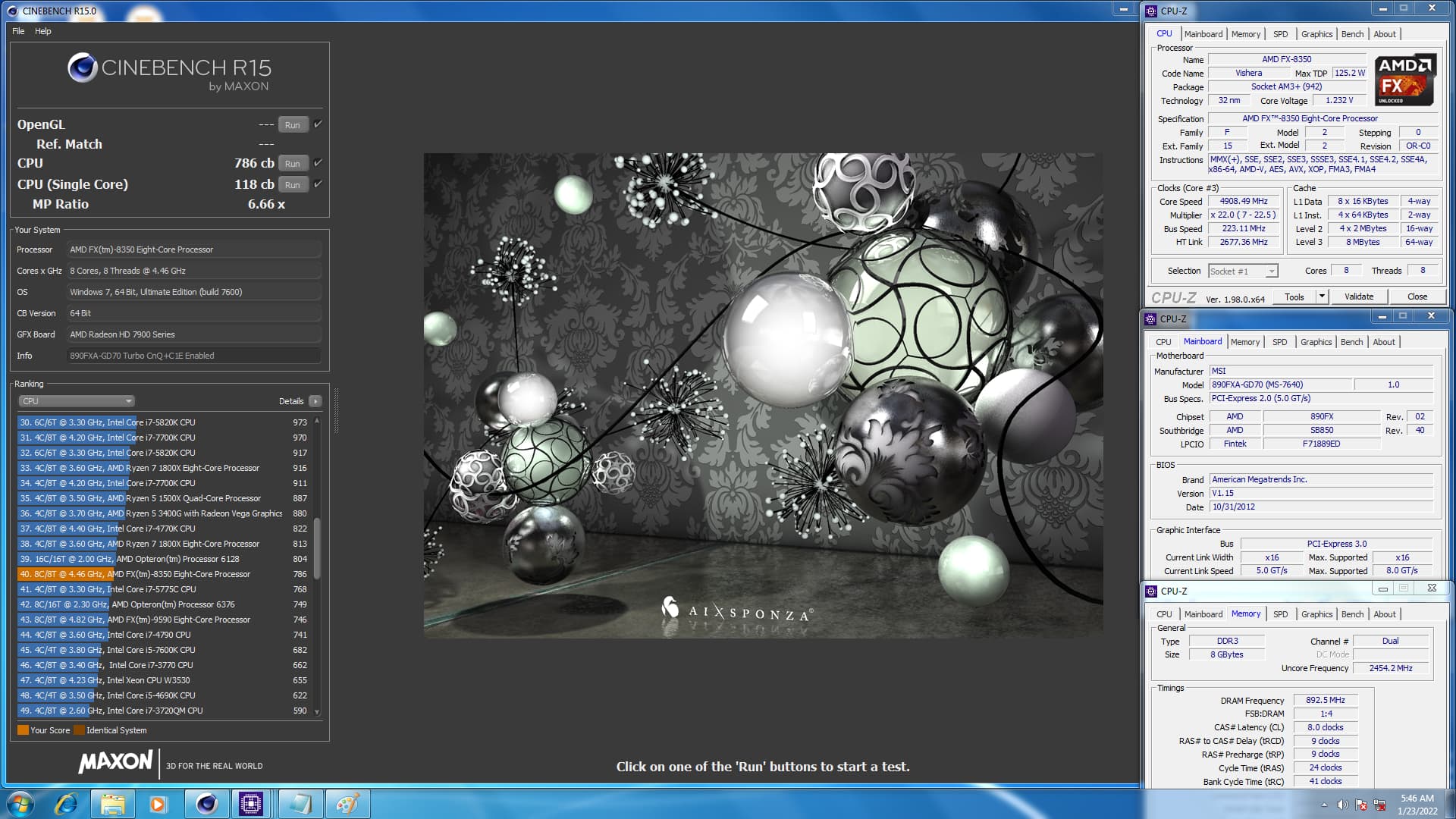Click the Validate button in CPU-Z

pos(1359,297)
